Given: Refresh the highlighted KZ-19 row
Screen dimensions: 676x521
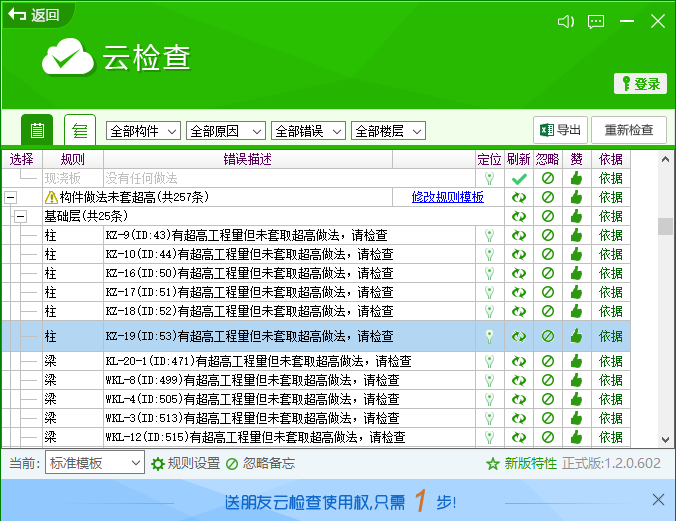Looking at the screenshot, I should pos(519,336).
